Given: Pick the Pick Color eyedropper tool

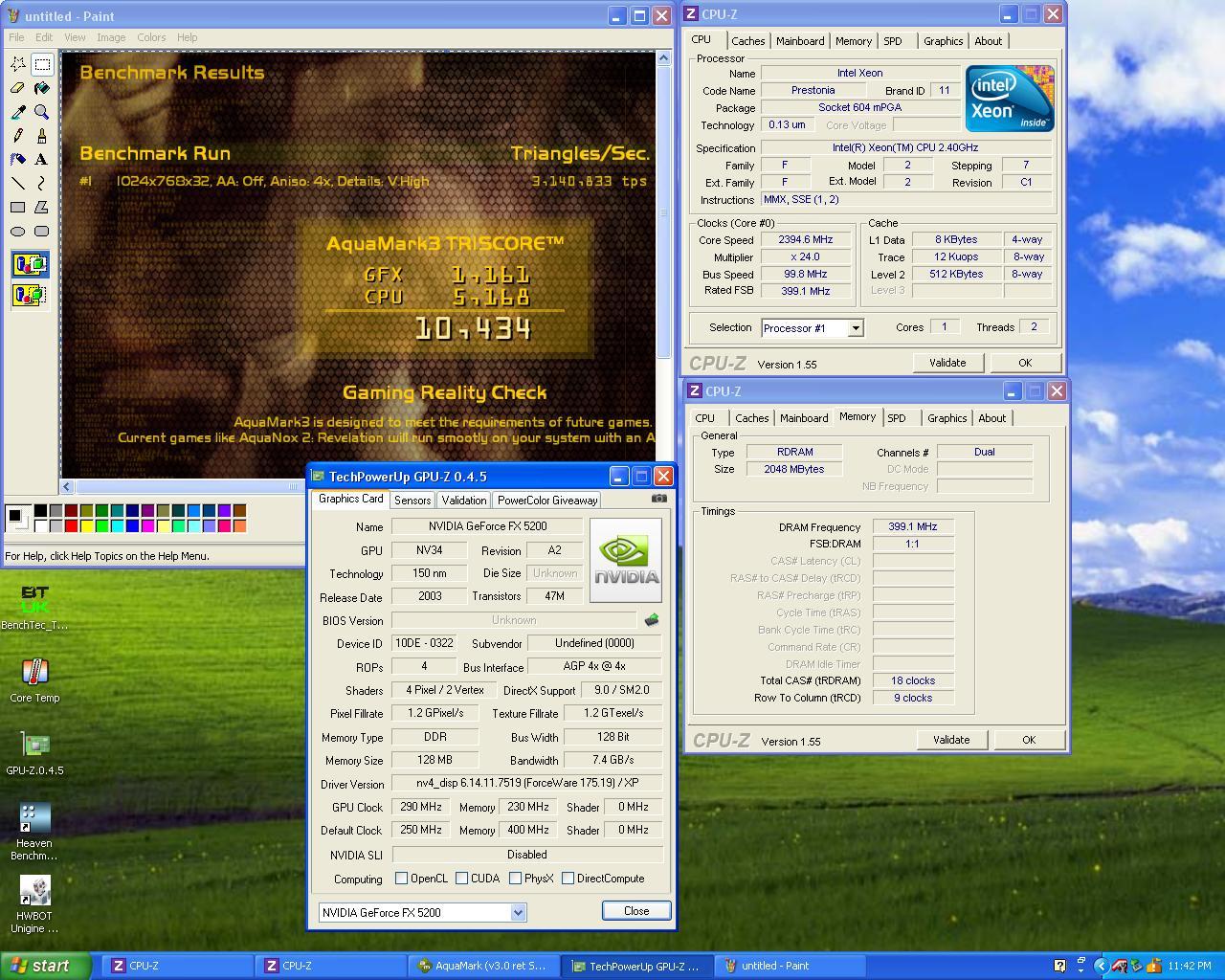Looking at the screenshot, I should (x=18, y=112).
